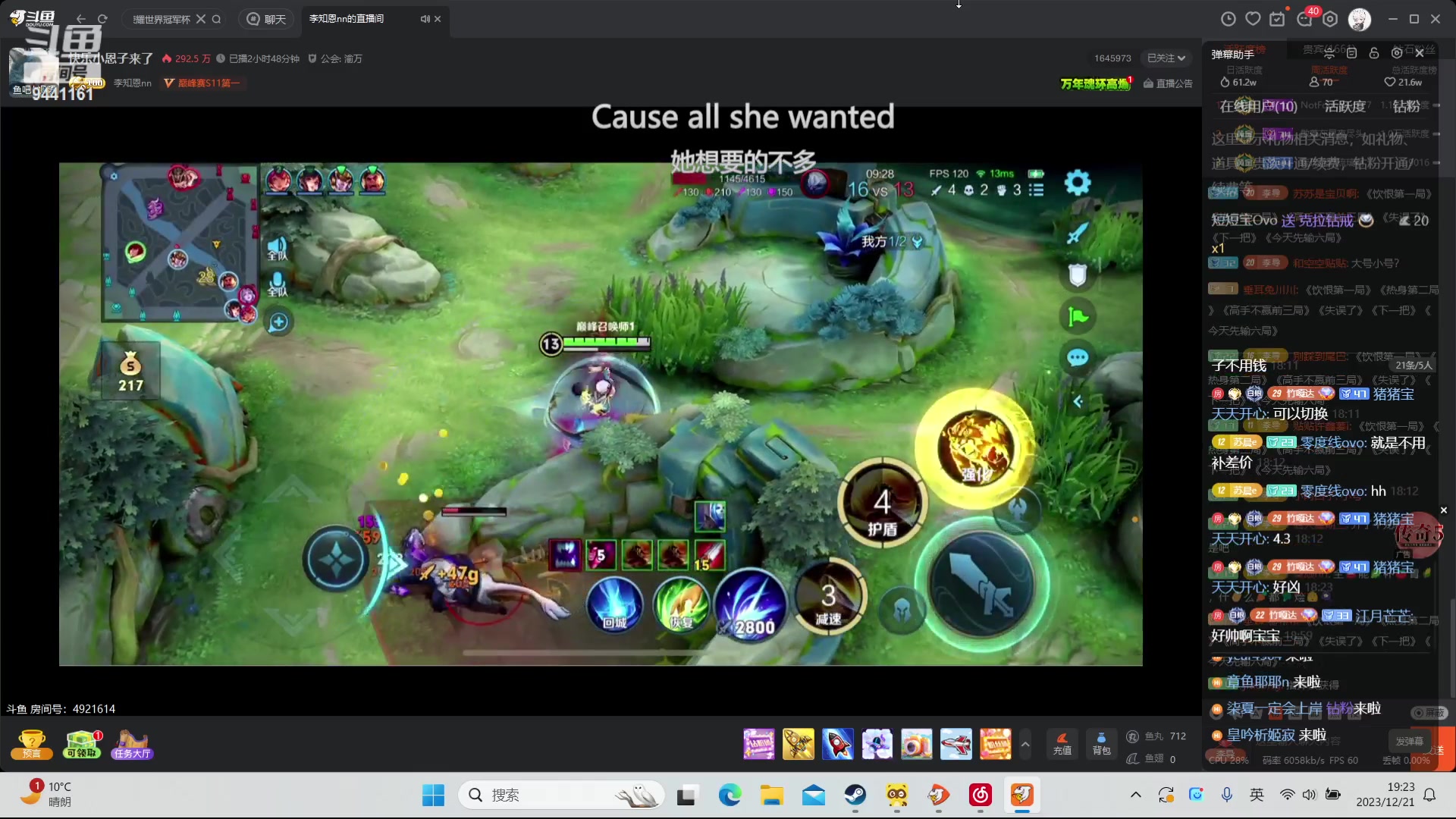Open the 任务大厅 task hall
This screenshot has width=1456, height=819.
132,744
